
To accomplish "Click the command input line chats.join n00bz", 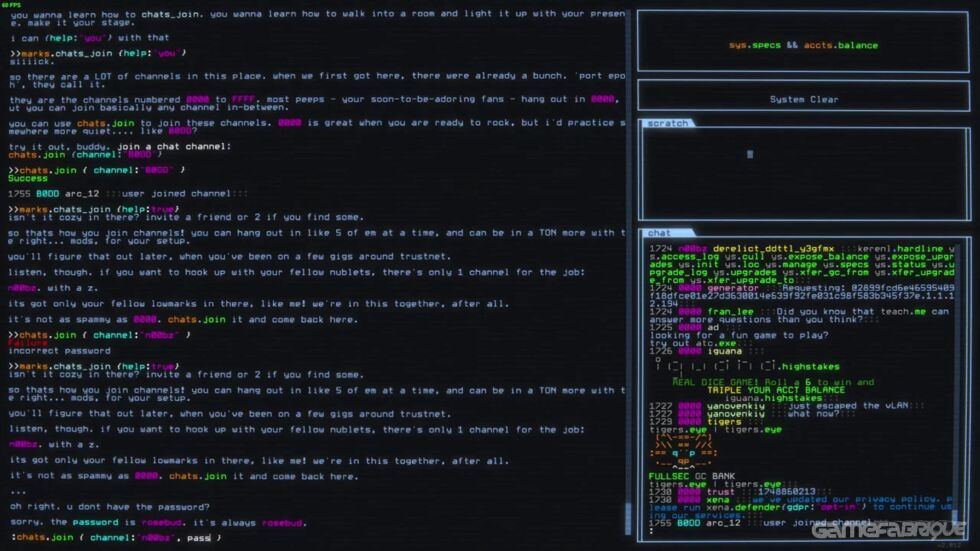I will pos(116,537).
